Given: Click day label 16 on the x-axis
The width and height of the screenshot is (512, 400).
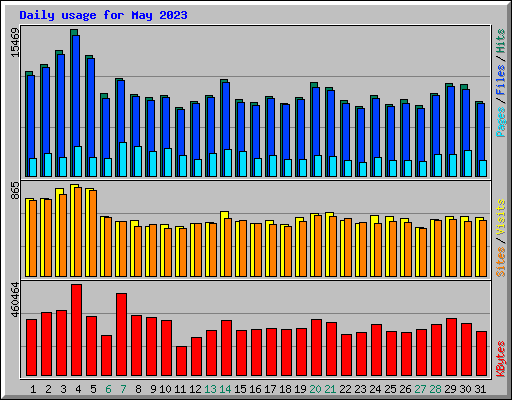Looking at the screenshot, I should [255, 389].
